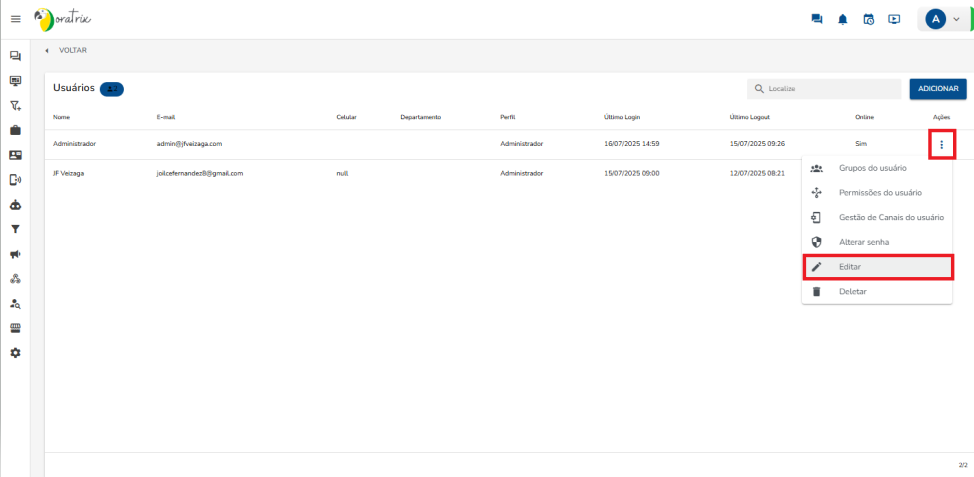Choose Deletar from the actions menu
The height and width of the screenshot is (477, 974).
pos(852,291)
